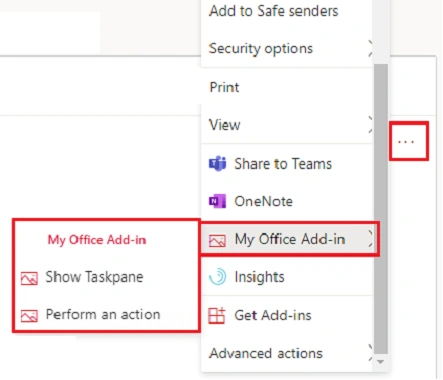Select Add to Safe senders
Screen dimensions: 443x380
[x=287, y=11]
